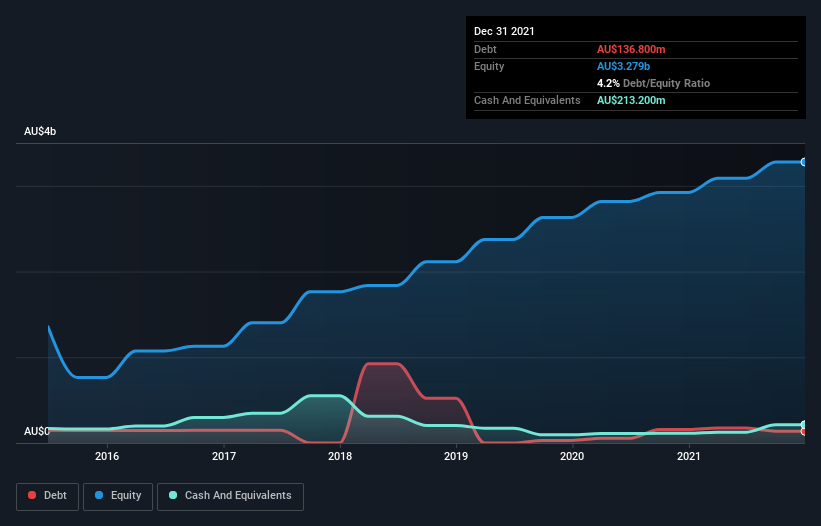The width and height of the screenshot is (821, 526).
Task: Click the Equity row label in tooltip
Action: click(489, 66)
